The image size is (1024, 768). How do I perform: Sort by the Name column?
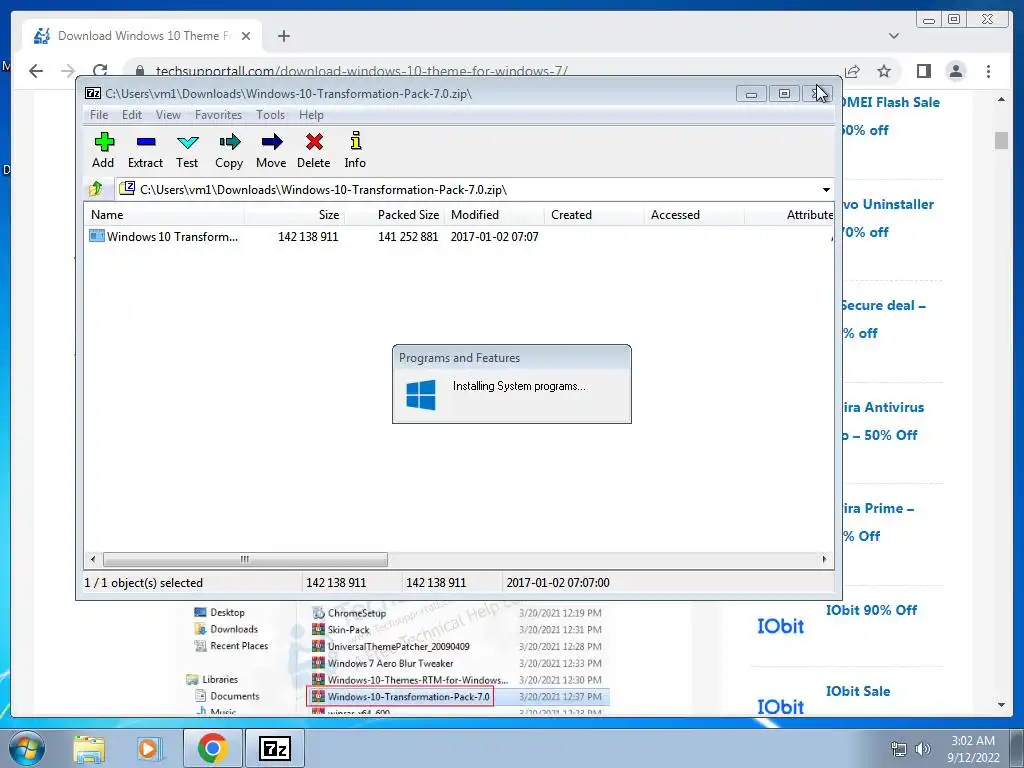tap(164, 215)
